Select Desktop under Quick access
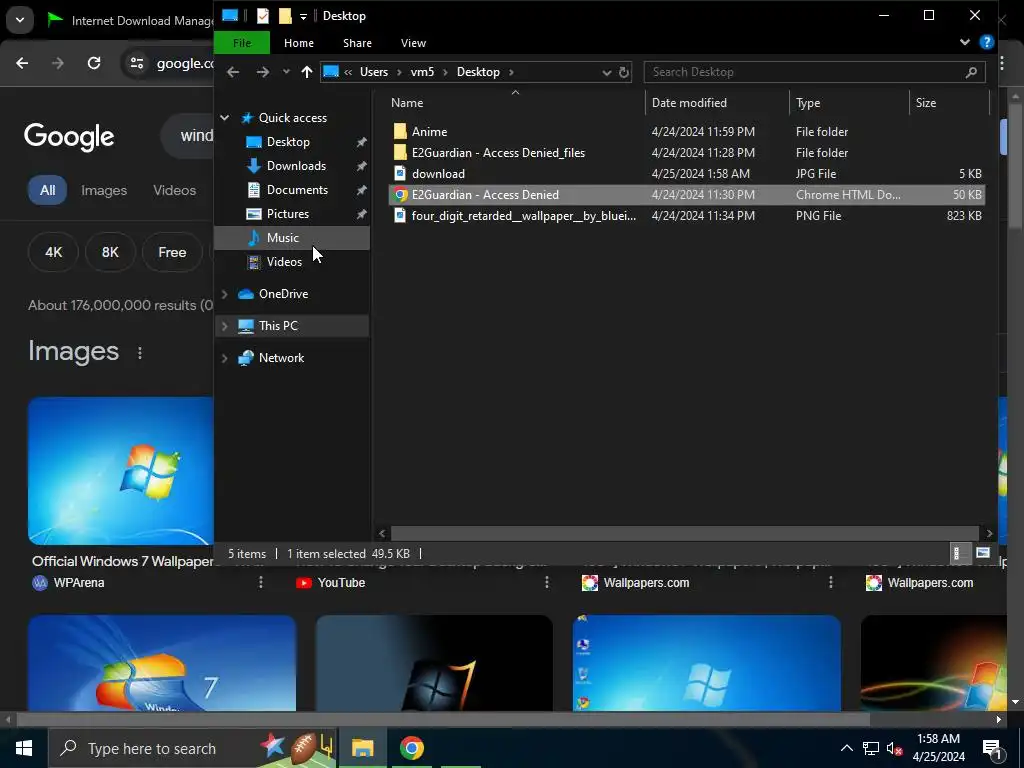Screen dimensions: 1024x768 [288, 142]
